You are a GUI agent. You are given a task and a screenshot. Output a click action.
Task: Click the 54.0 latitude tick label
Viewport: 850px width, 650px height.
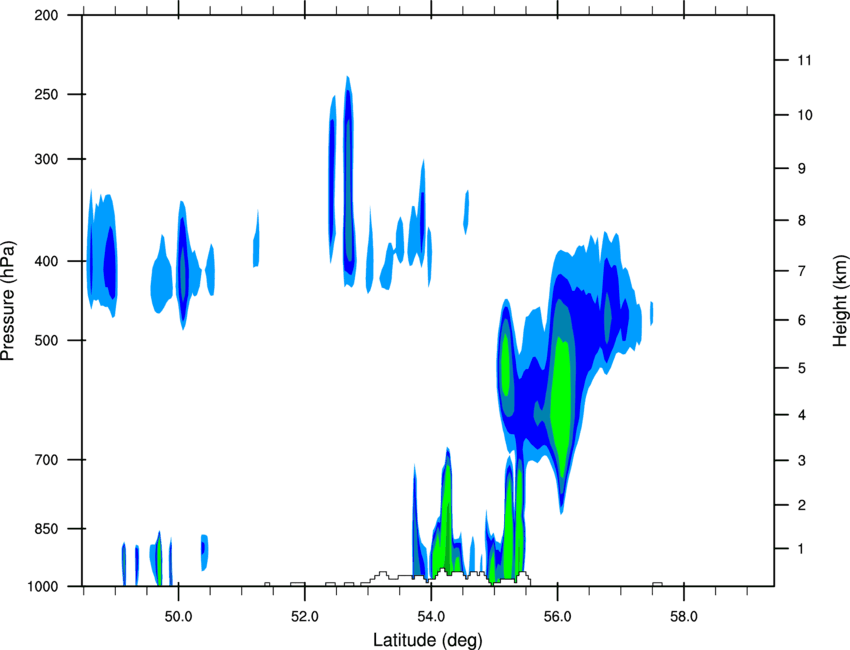[x=431, y=617]
